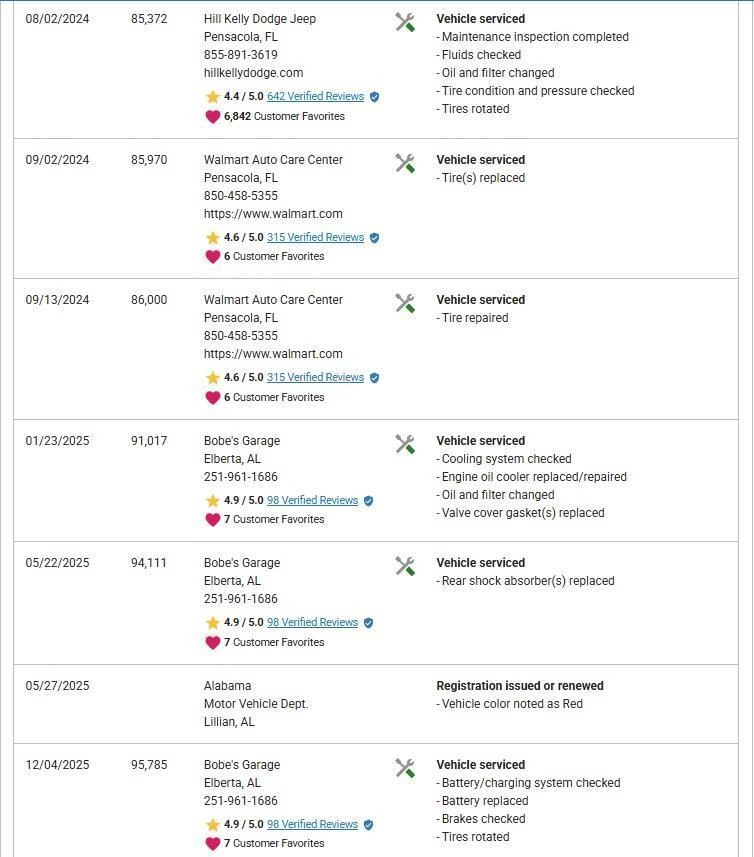
Task: Click wrench icon for 08/02/2024 Hill Kelly service
Action: pos(405,22)
